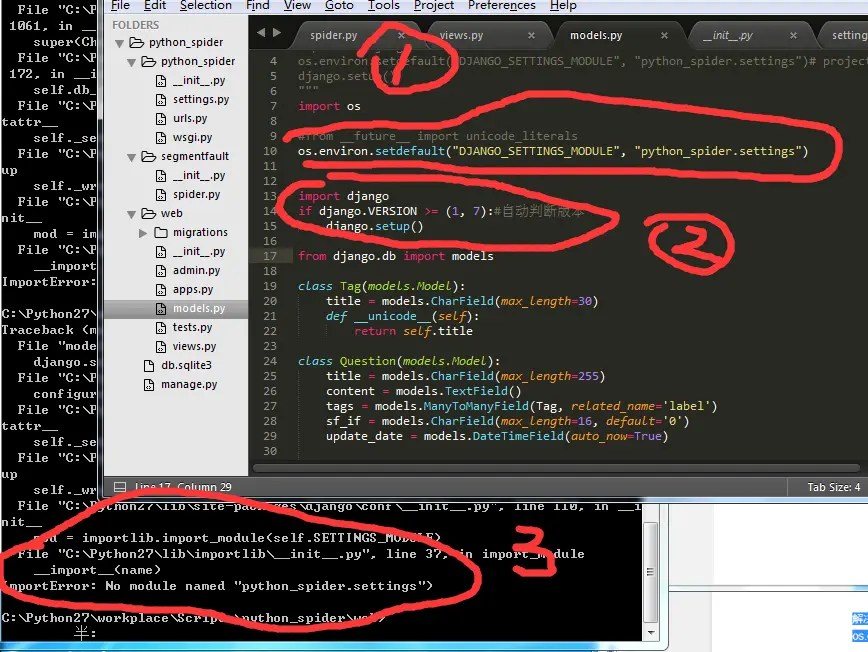Click 'update_date = models.DateTimeField' line
Viewport: 868px width, 652px height.
497,436
